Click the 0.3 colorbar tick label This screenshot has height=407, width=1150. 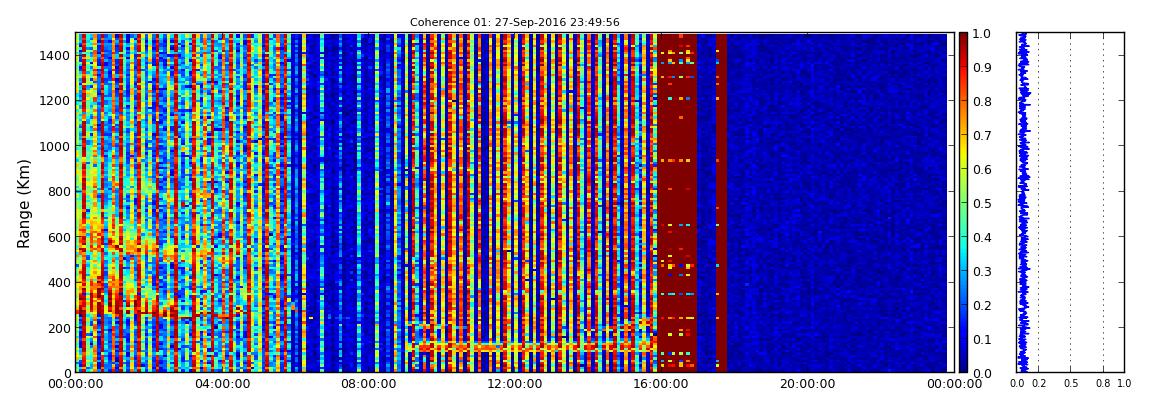point(981,271)
